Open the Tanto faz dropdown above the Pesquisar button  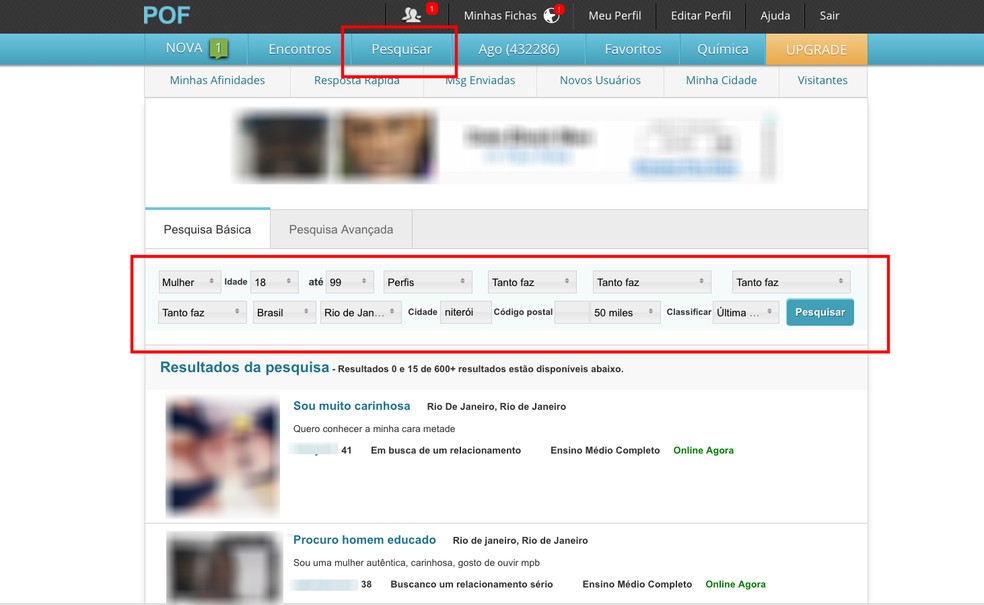click(791, 282)
